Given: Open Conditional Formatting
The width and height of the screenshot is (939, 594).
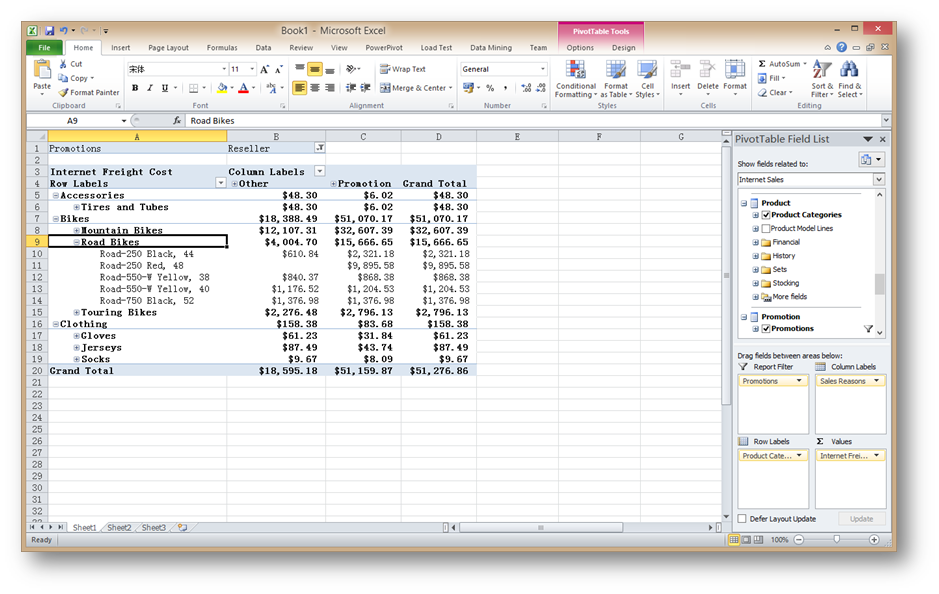Looking at the screenshot, I should tap(575, 79).
